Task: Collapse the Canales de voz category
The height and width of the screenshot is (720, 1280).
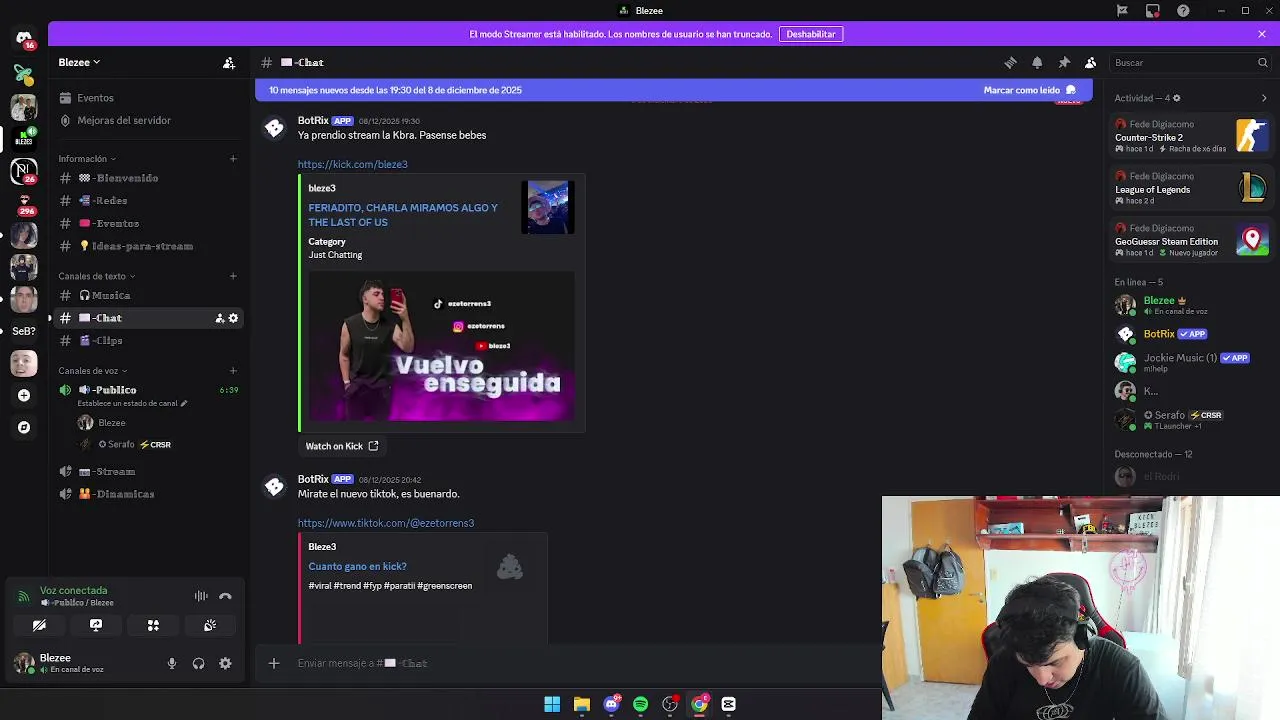Action: click(x=93, y=371)
